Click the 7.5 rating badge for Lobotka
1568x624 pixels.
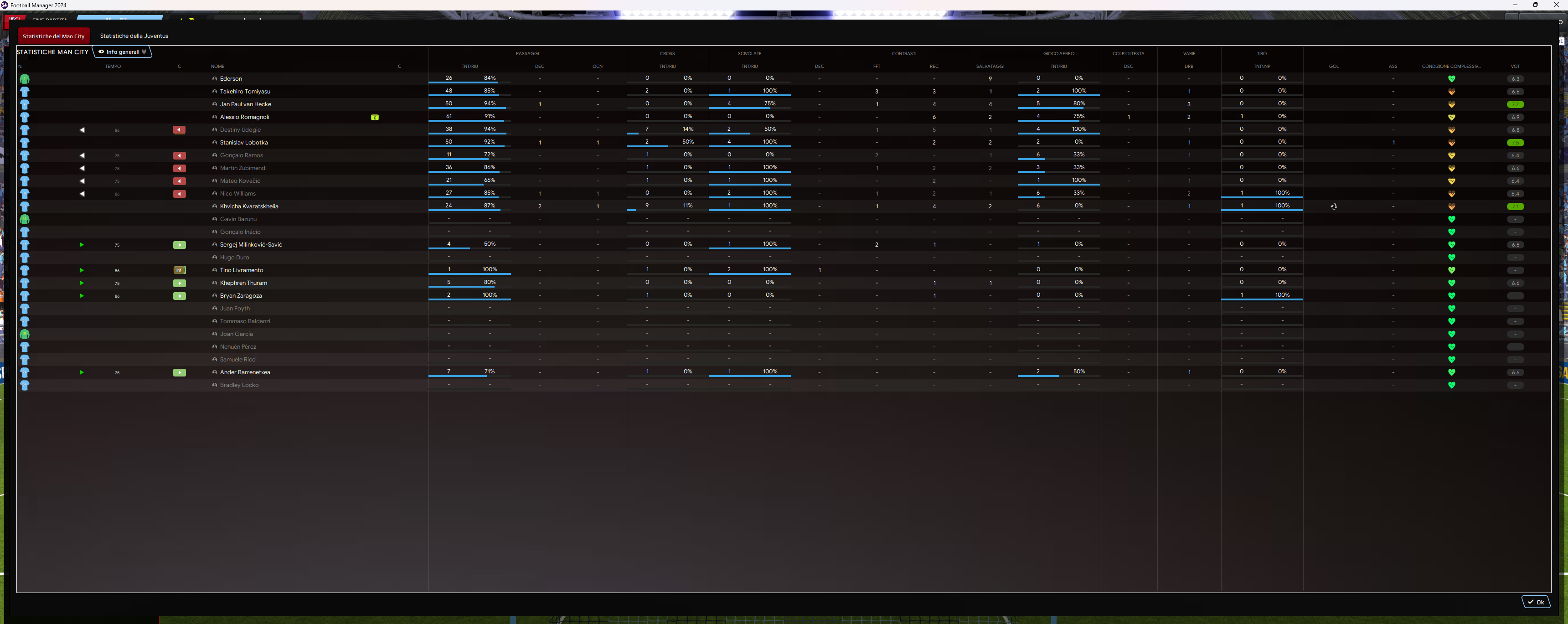[x=1515, y=143]
